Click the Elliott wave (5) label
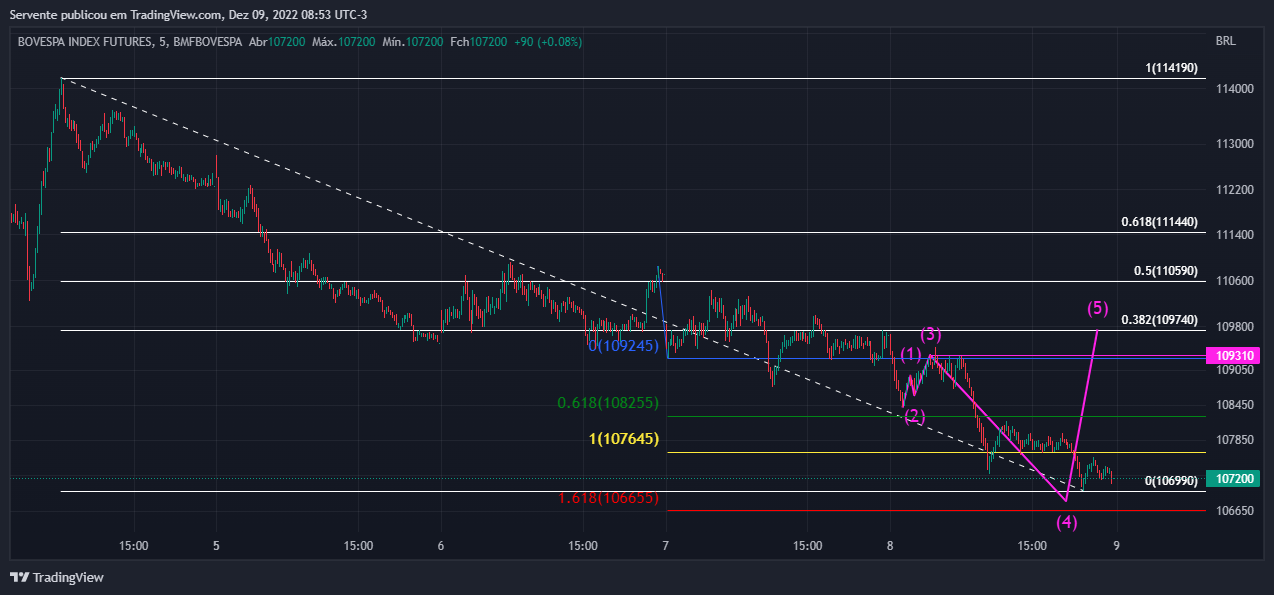The image size is (1274, 595). [x=1098, y=308]
